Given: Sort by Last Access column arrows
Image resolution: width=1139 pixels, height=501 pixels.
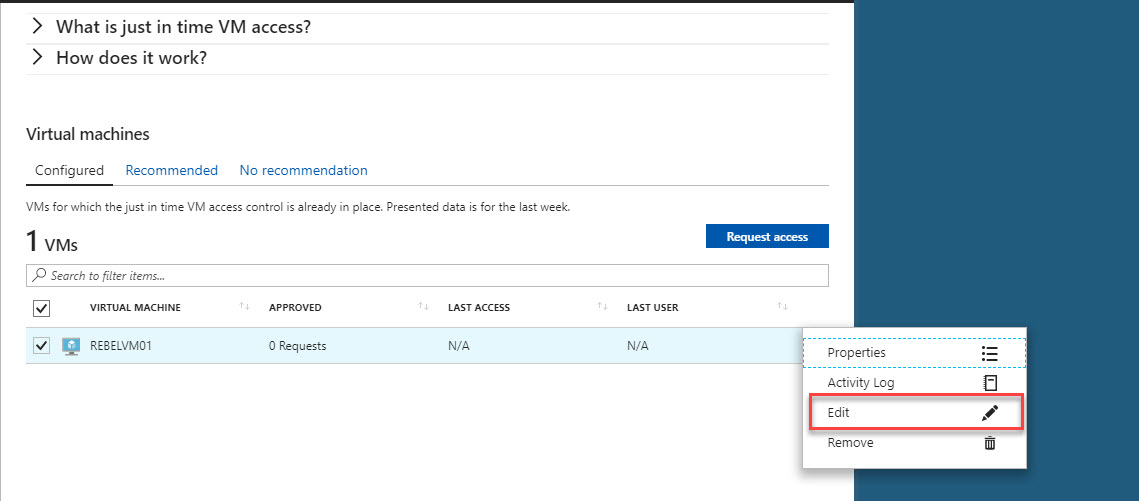Looking at the screenshot, I should click(x=602, y=307).
